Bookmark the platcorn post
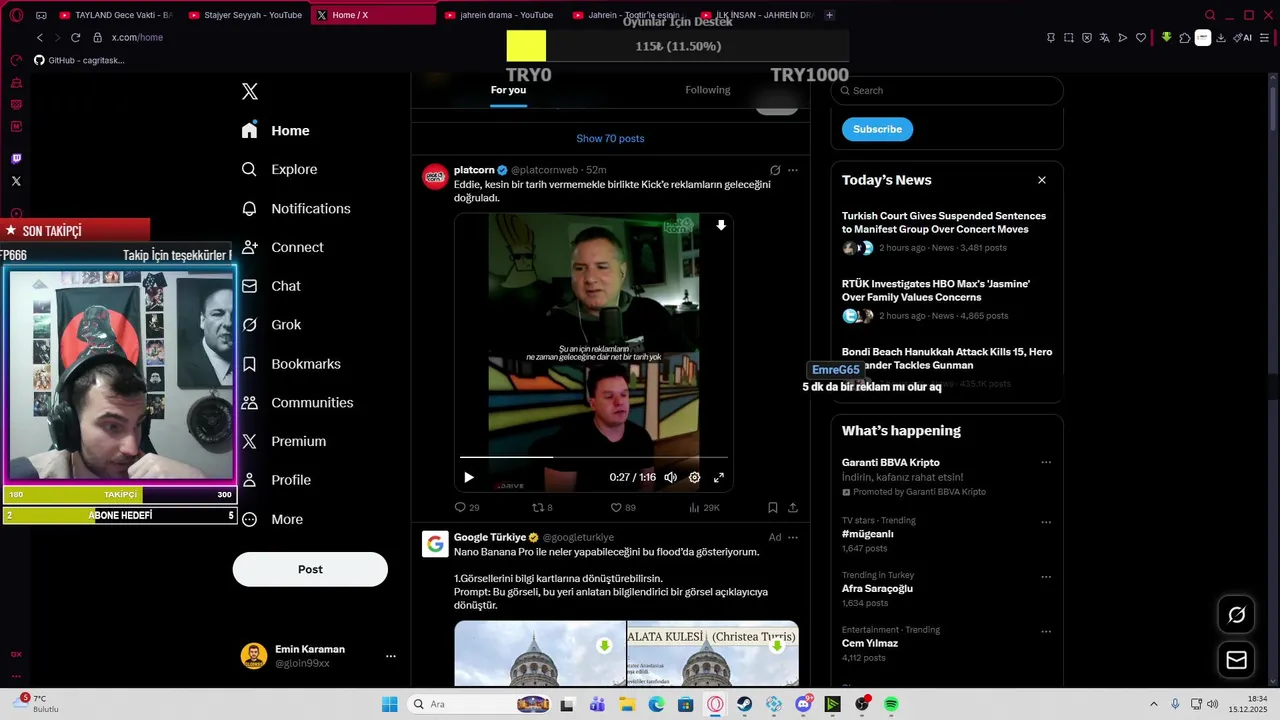The image size is (1280, 720). pos(773,508)
